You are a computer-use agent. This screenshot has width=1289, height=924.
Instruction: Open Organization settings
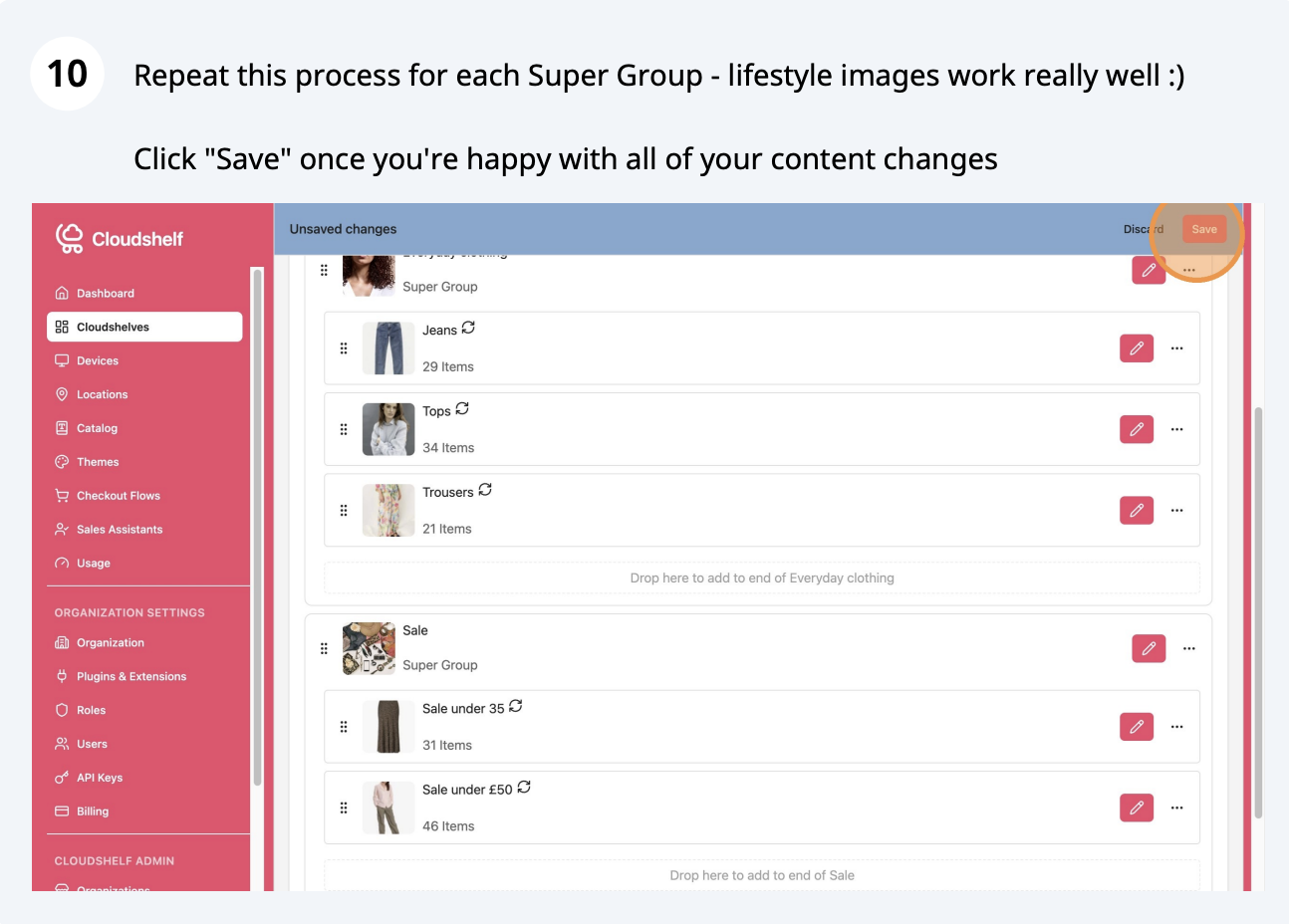(144, 643)
